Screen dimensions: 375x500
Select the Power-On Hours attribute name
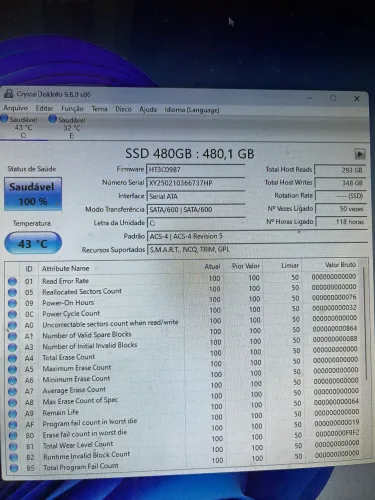point(68,303)
